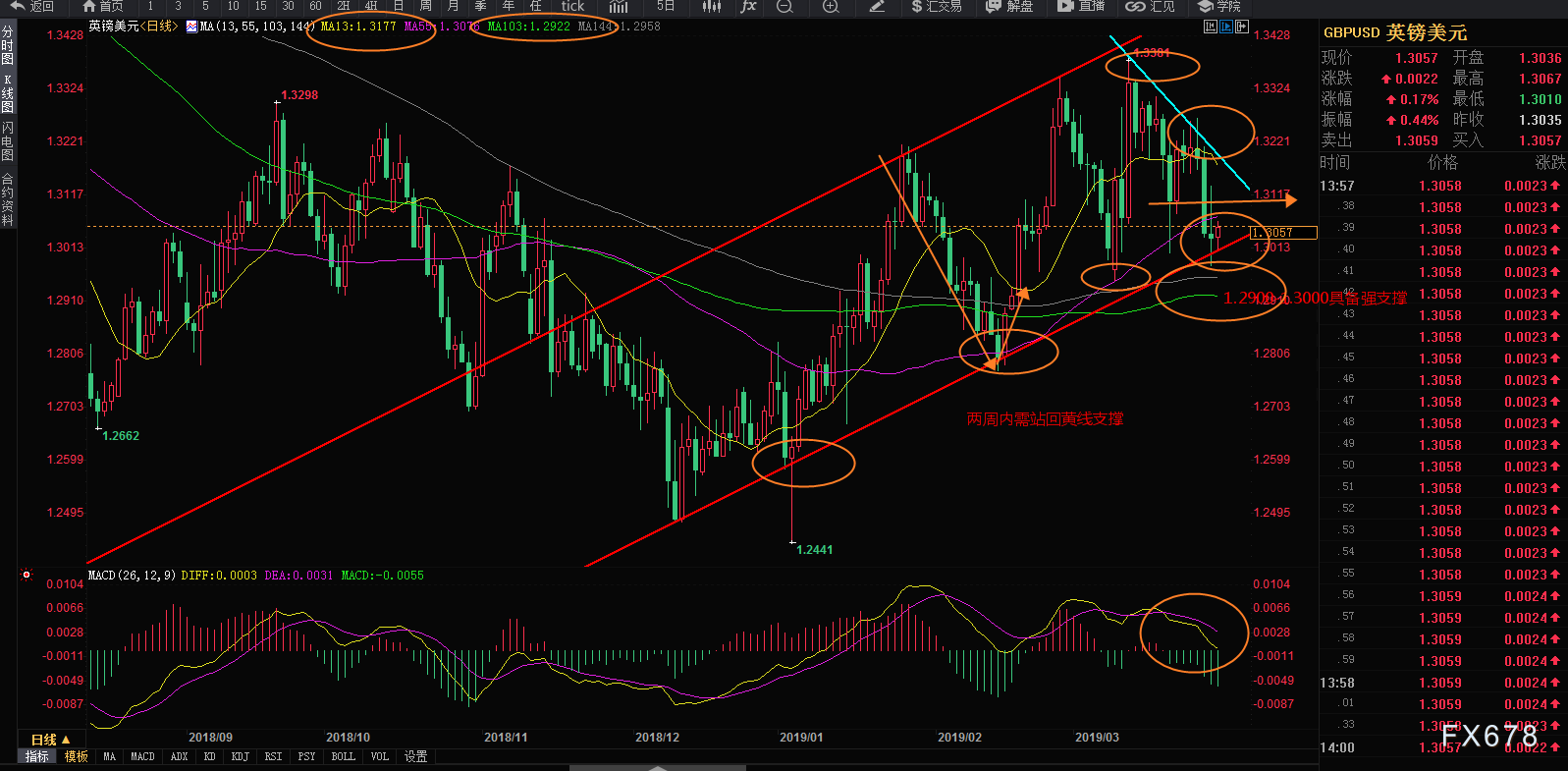Select the 10-minute timeframe
Viewport: 1568px width, 771px height.
[x=233, y=6]
